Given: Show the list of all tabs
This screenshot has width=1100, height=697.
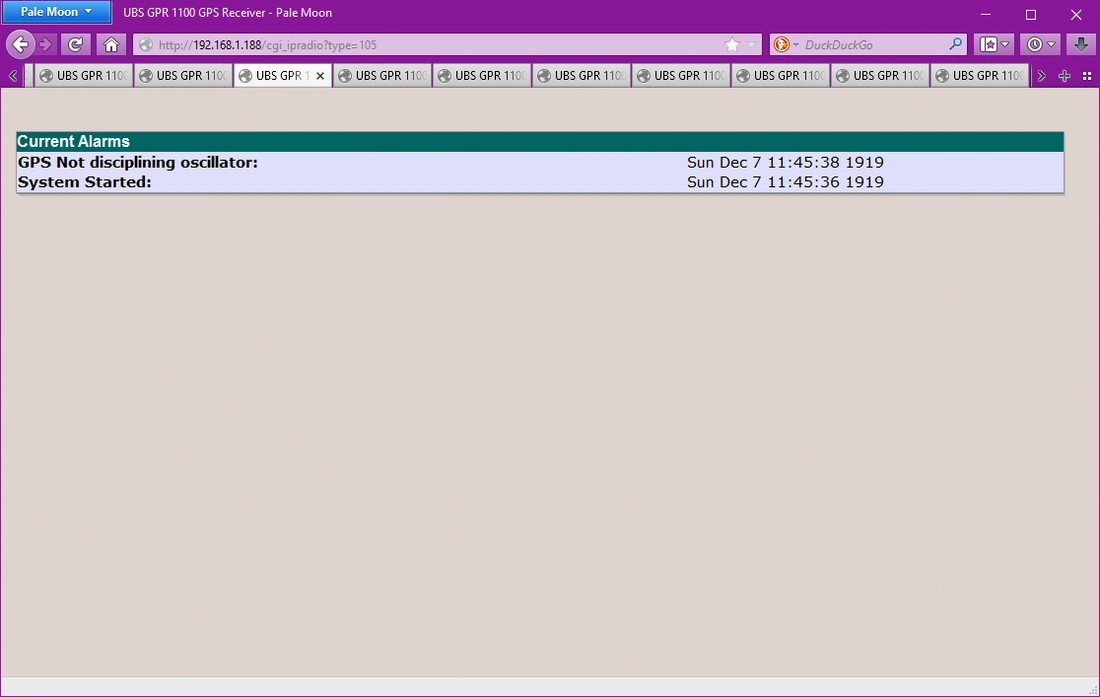Looking at the screenshot, I should point(1087,76).
